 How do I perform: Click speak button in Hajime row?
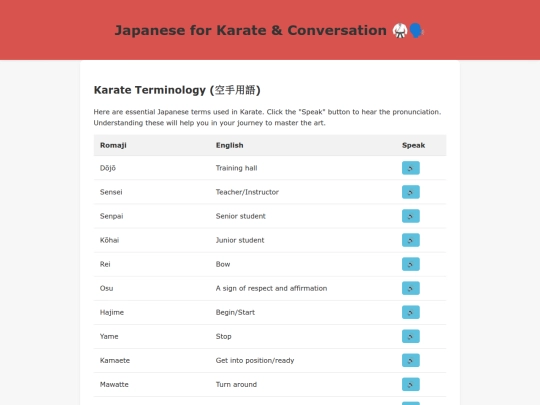tap(411, 312)
